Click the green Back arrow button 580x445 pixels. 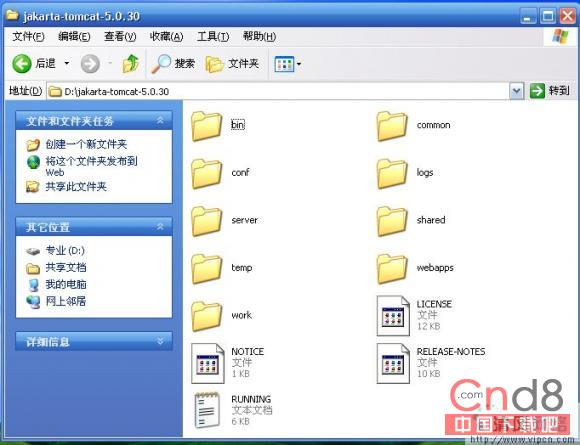pyautogui.click(x=22, y=64)
